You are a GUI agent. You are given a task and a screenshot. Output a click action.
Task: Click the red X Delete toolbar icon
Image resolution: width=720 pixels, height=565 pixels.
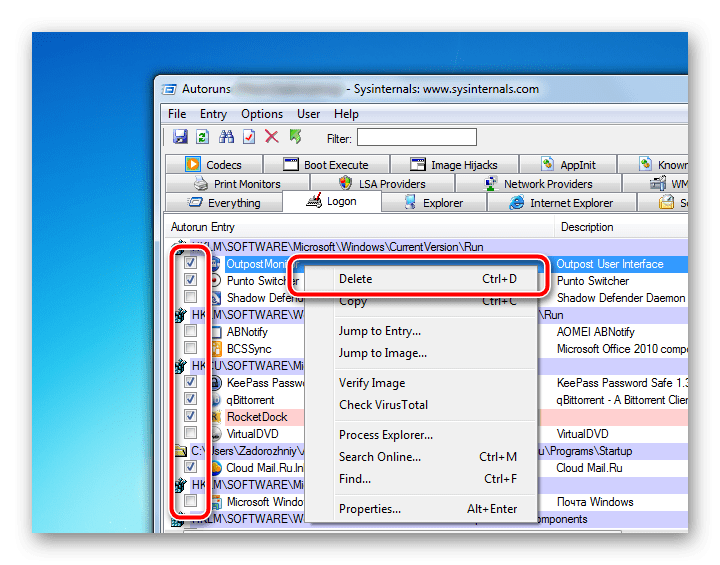pyautogui.click(x=272, y=137)
